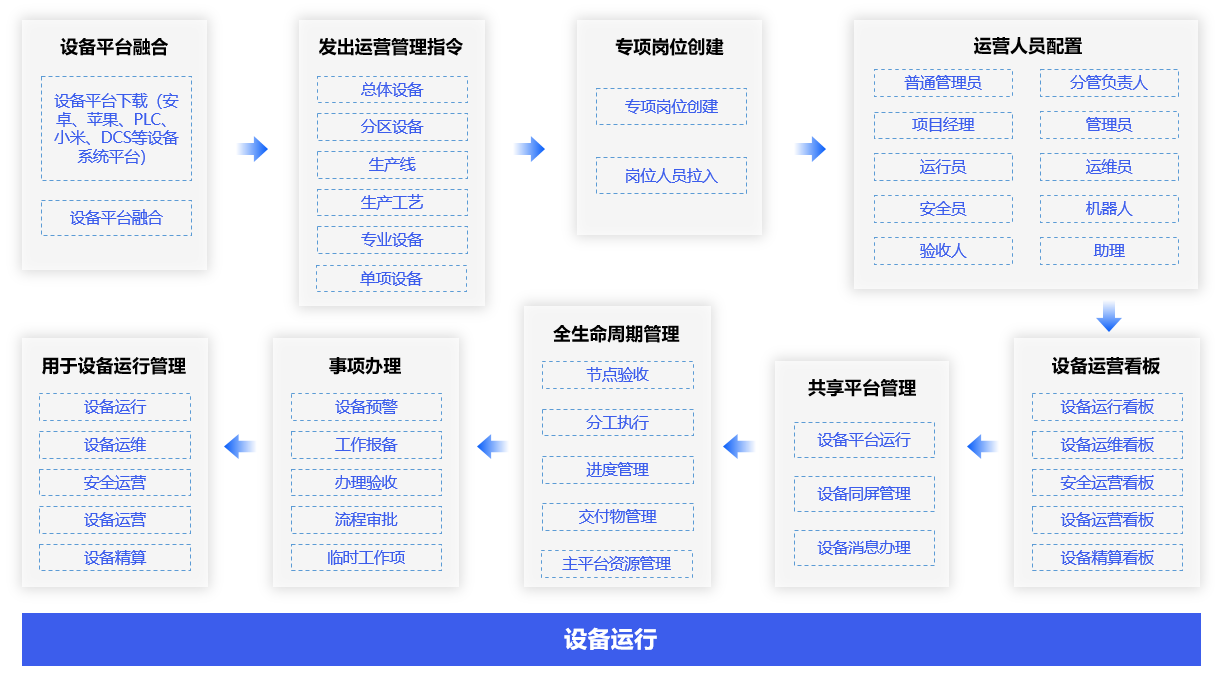Open the 流程审批 item

click(366, 520)
